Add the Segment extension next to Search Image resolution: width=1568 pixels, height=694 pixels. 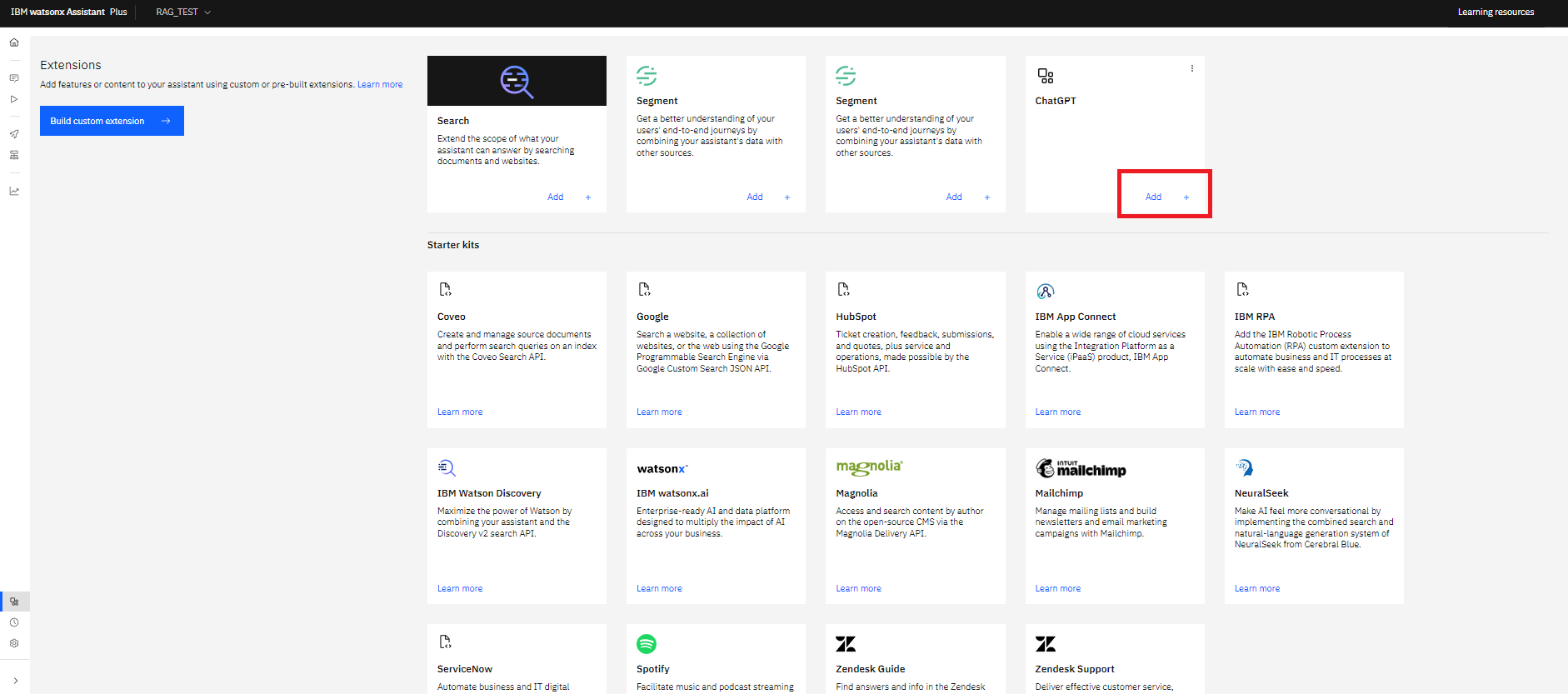(768, 197)
